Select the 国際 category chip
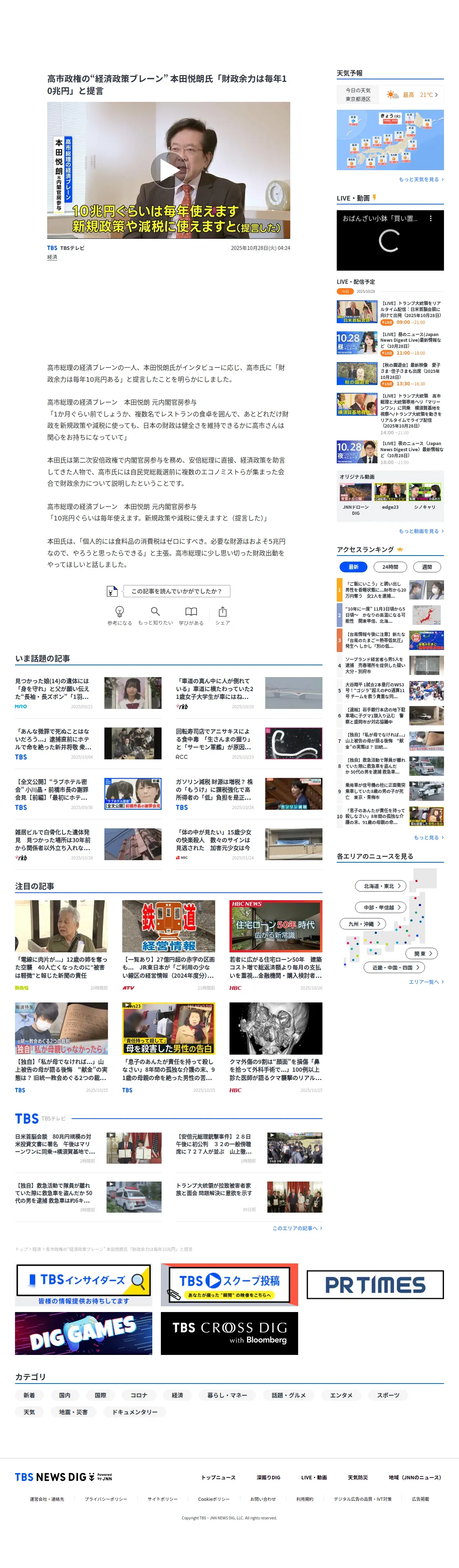 click(x=100, y=1395)
